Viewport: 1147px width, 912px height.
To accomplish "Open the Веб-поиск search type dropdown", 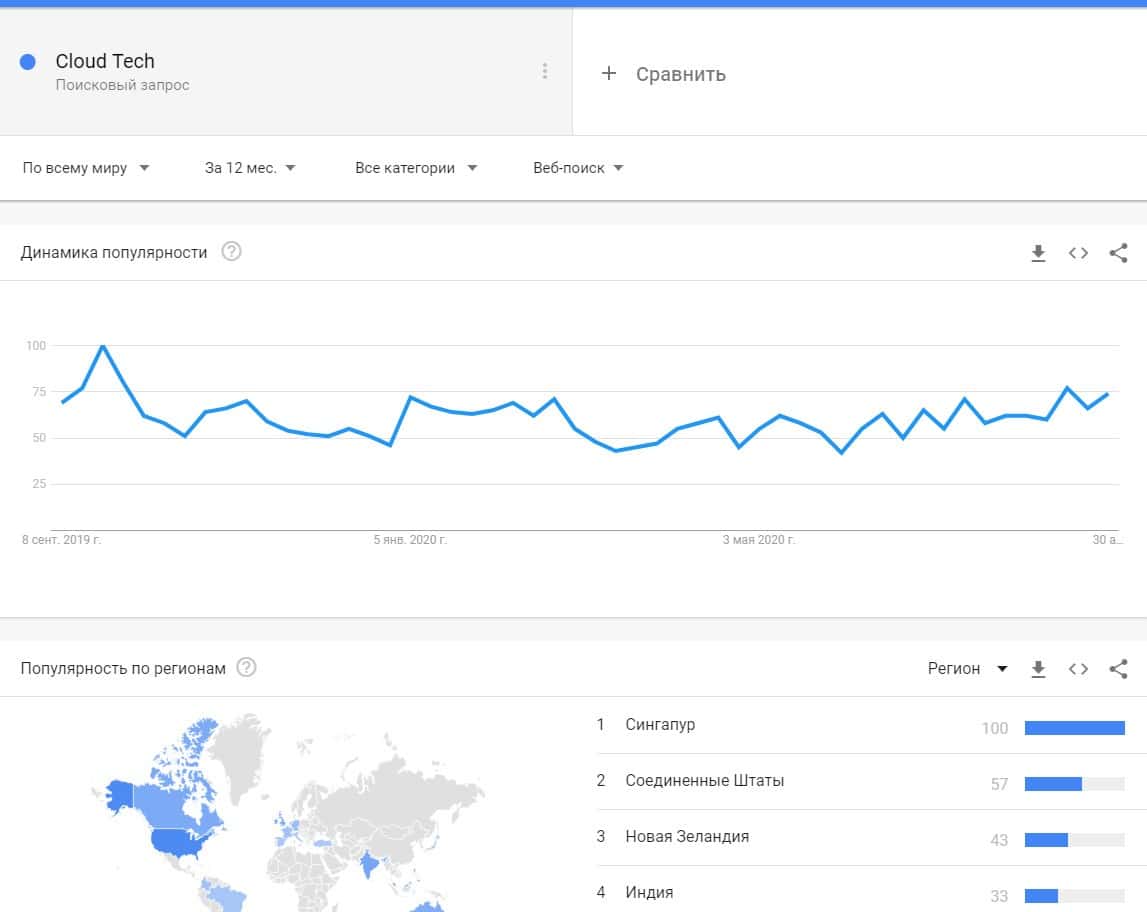I will pos(578,168).
